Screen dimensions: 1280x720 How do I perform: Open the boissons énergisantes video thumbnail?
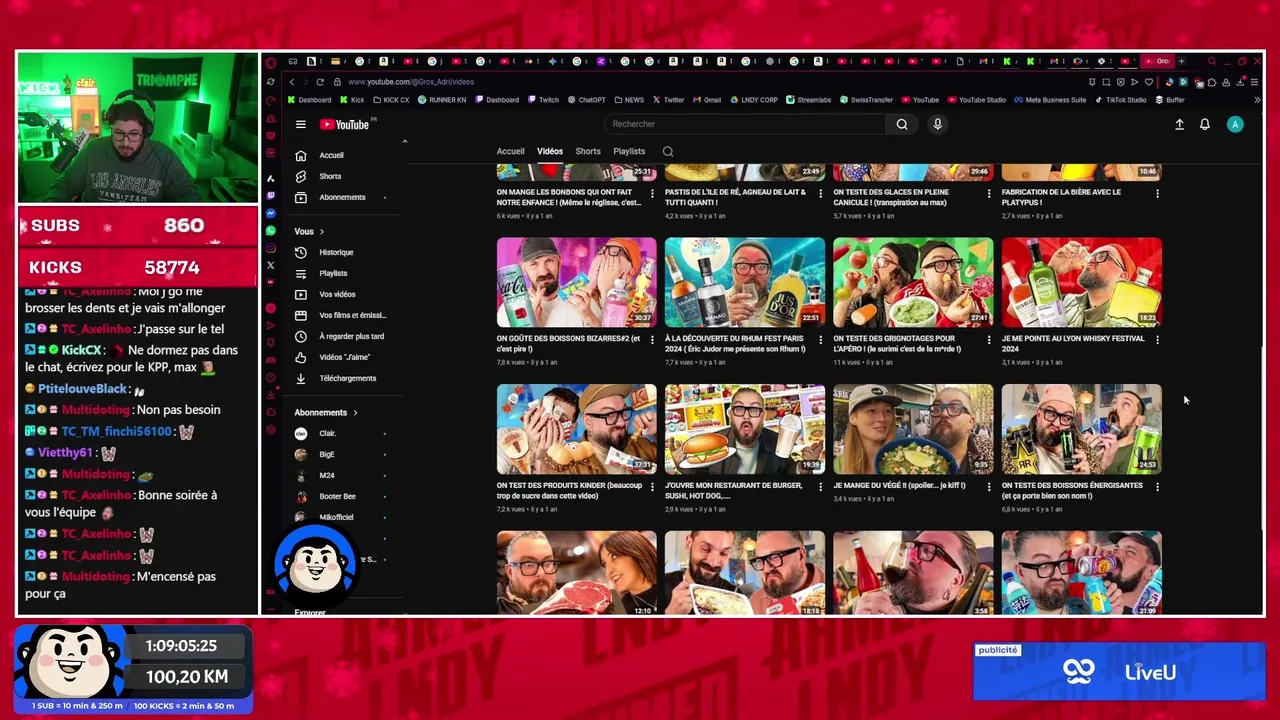1081,429
